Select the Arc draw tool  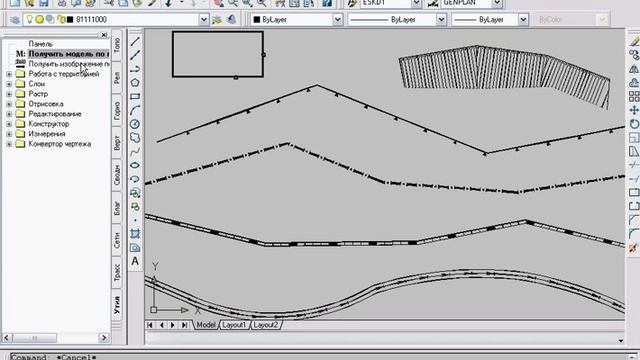135,110
